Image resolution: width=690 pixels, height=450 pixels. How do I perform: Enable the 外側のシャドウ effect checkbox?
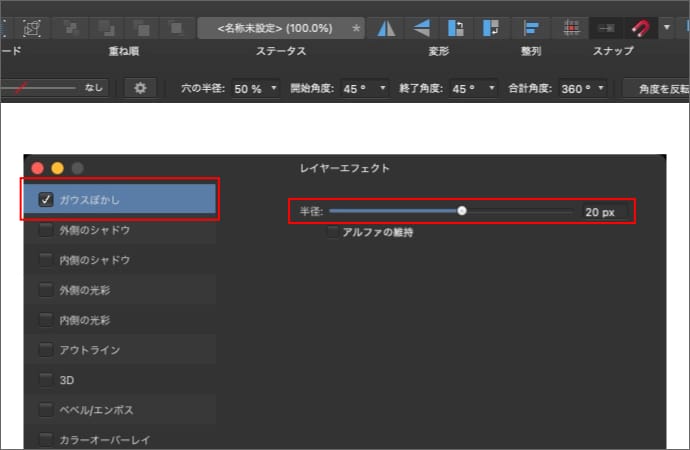point(46,230)
